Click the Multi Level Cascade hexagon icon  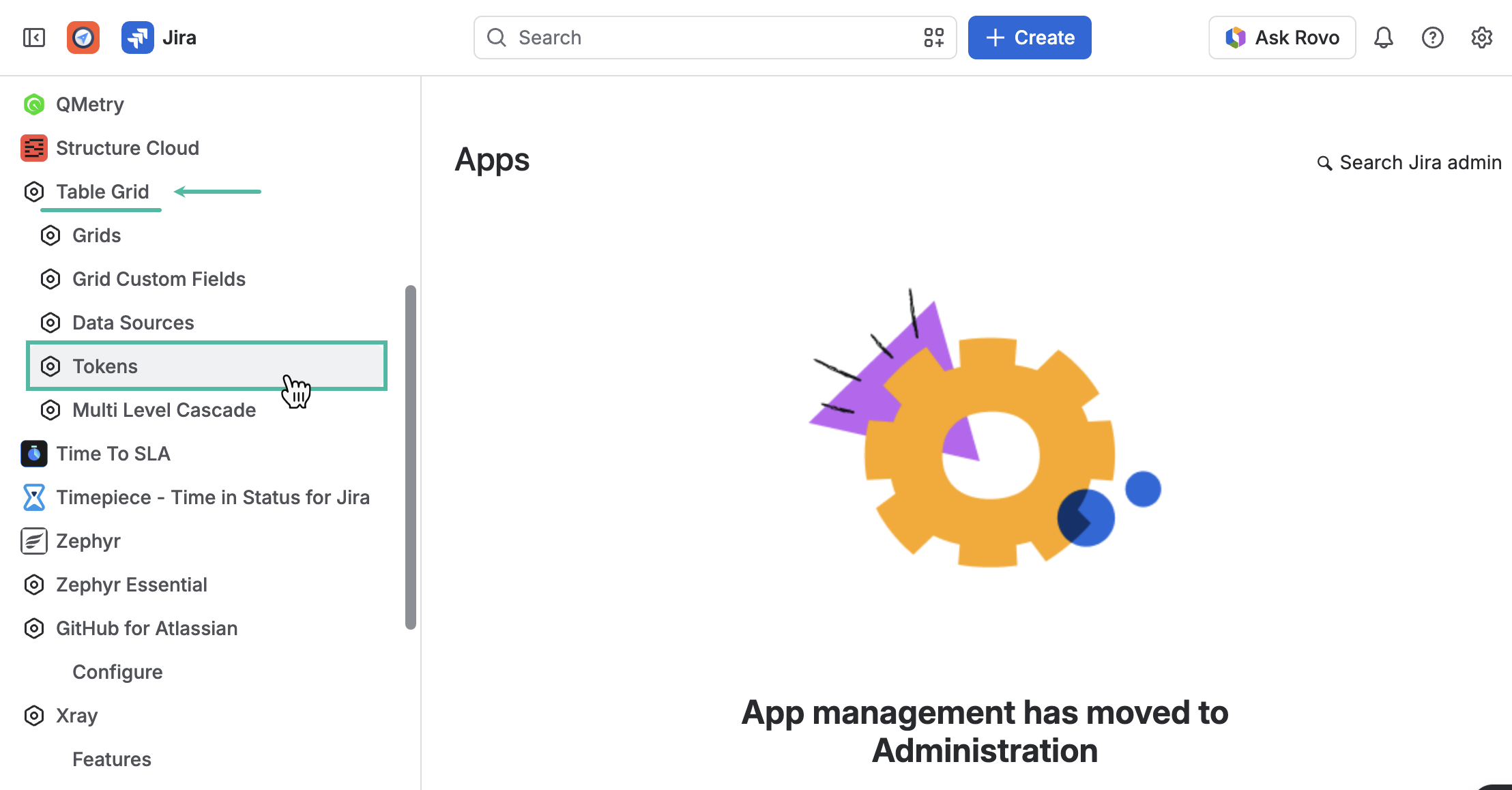pos(50,410)
